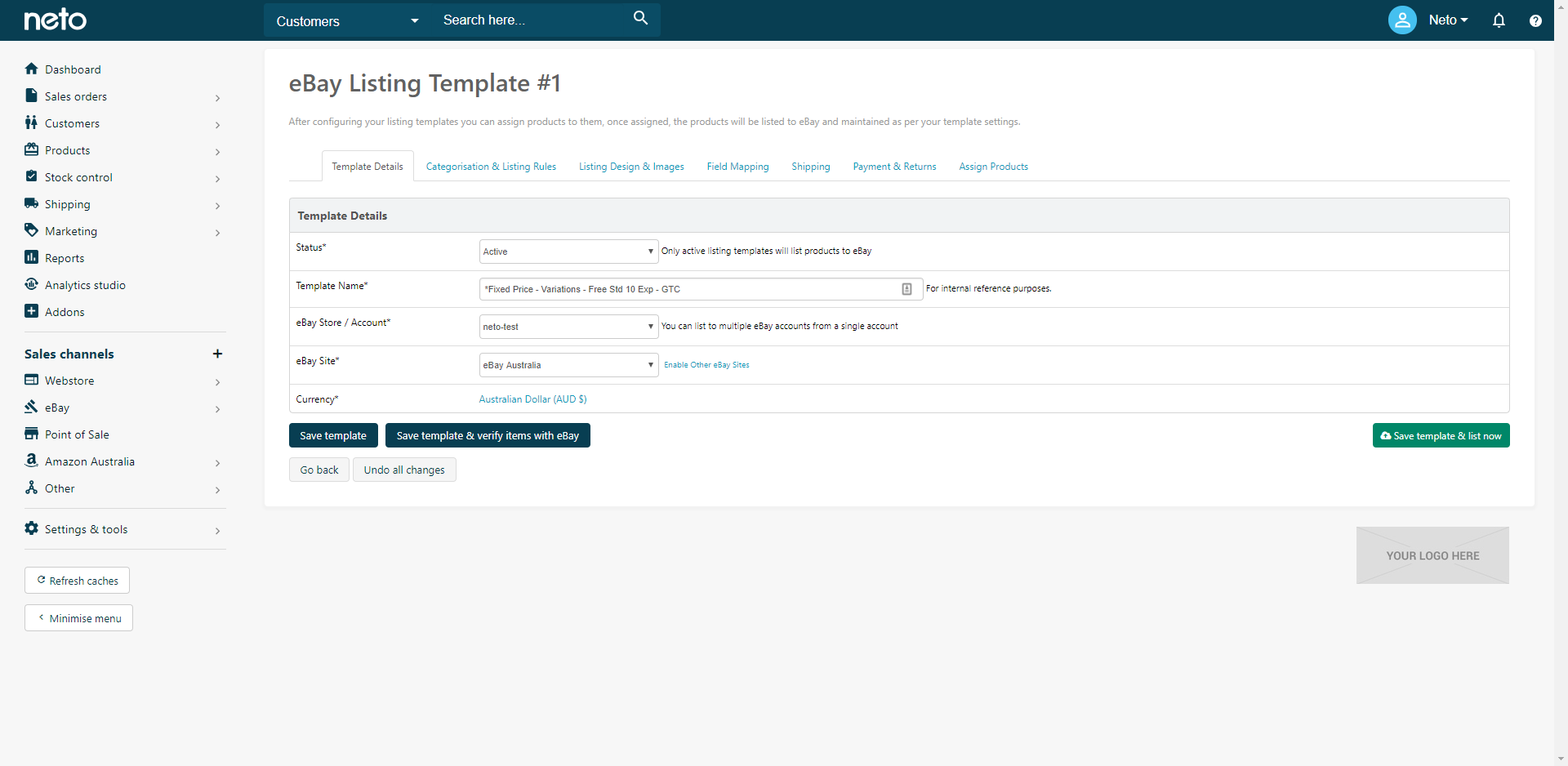Open the Field Mapping tab
Image resolution: width=1568 pixels, height=766 pixels.
[737, 167]
